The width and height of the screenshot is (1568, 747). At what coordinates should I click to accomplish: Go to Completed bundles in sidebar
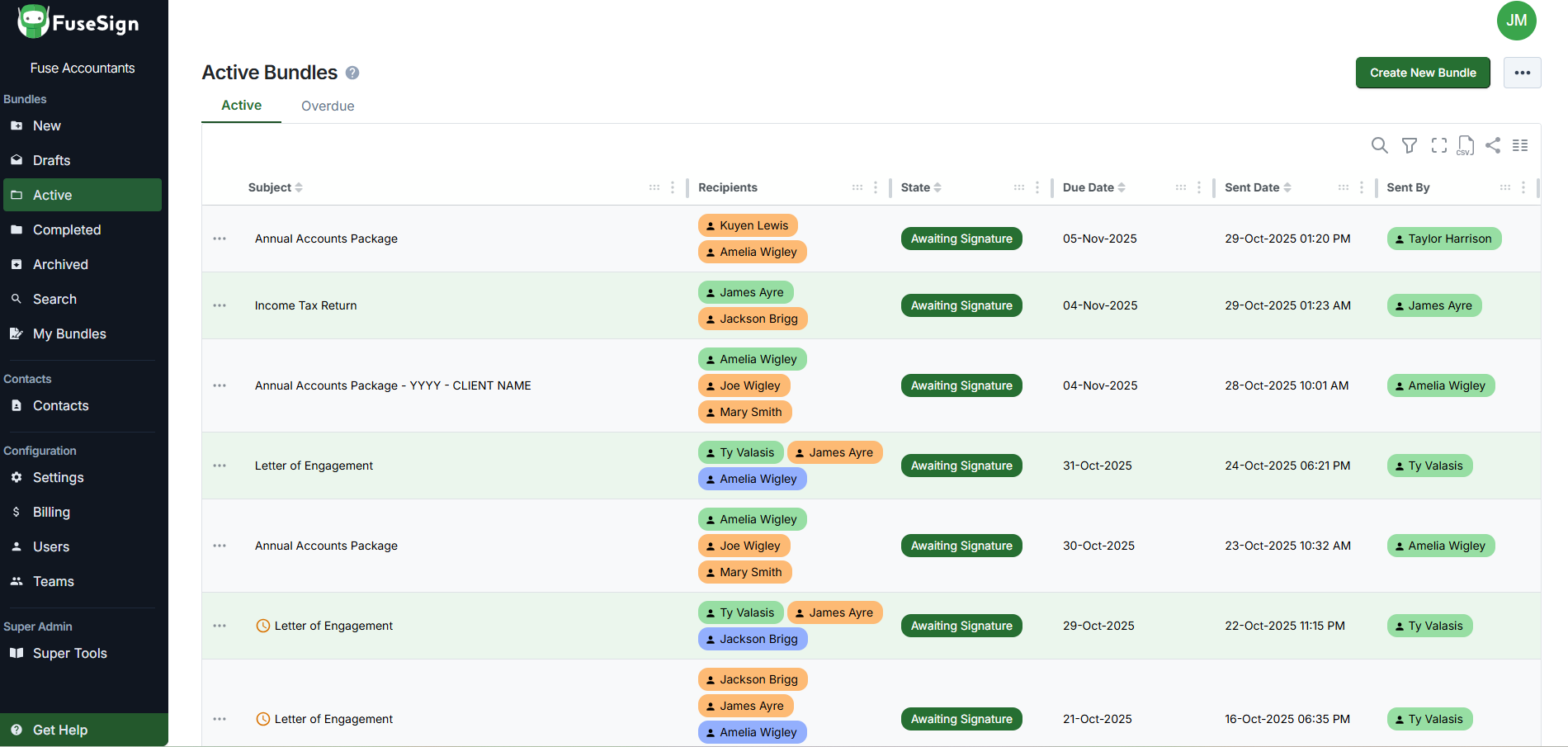[x=66, y=229]
